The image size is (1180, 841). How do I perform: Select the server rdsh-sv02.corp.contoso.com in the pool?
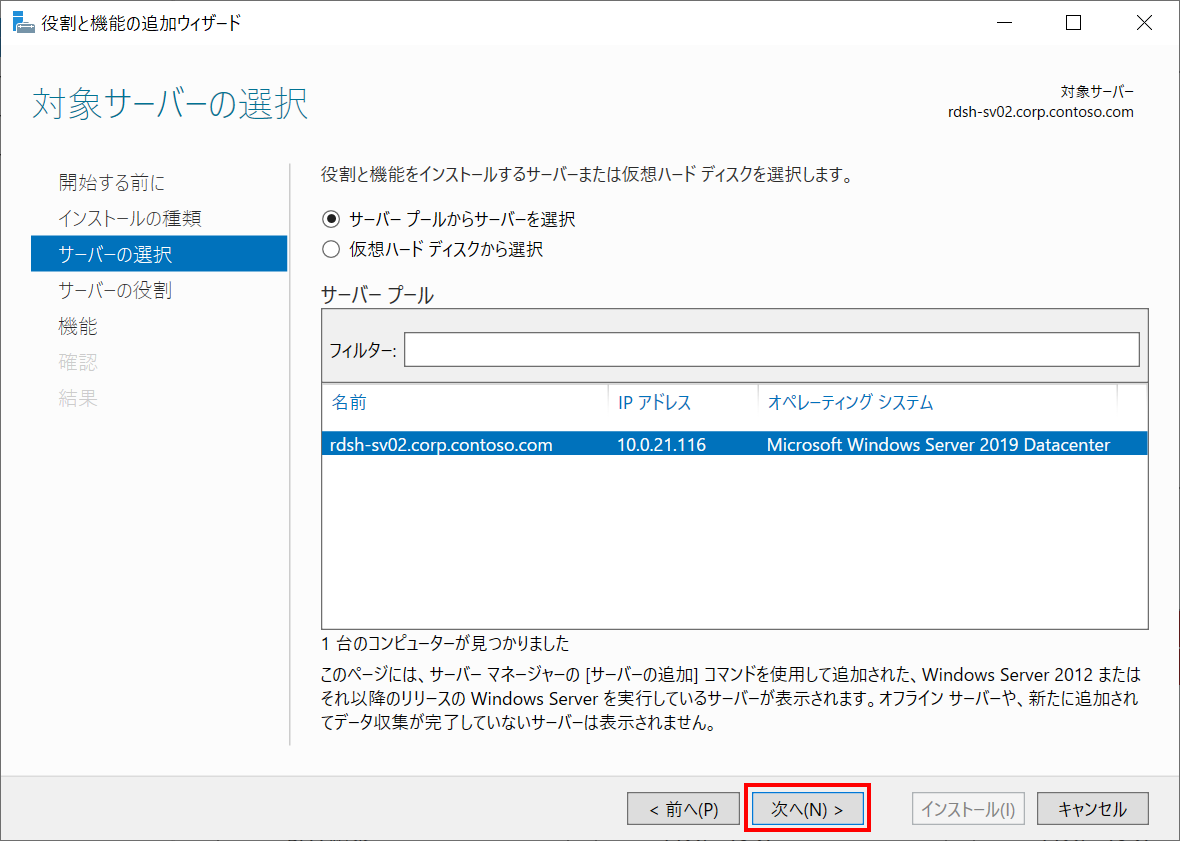click(x=450, y=444)
